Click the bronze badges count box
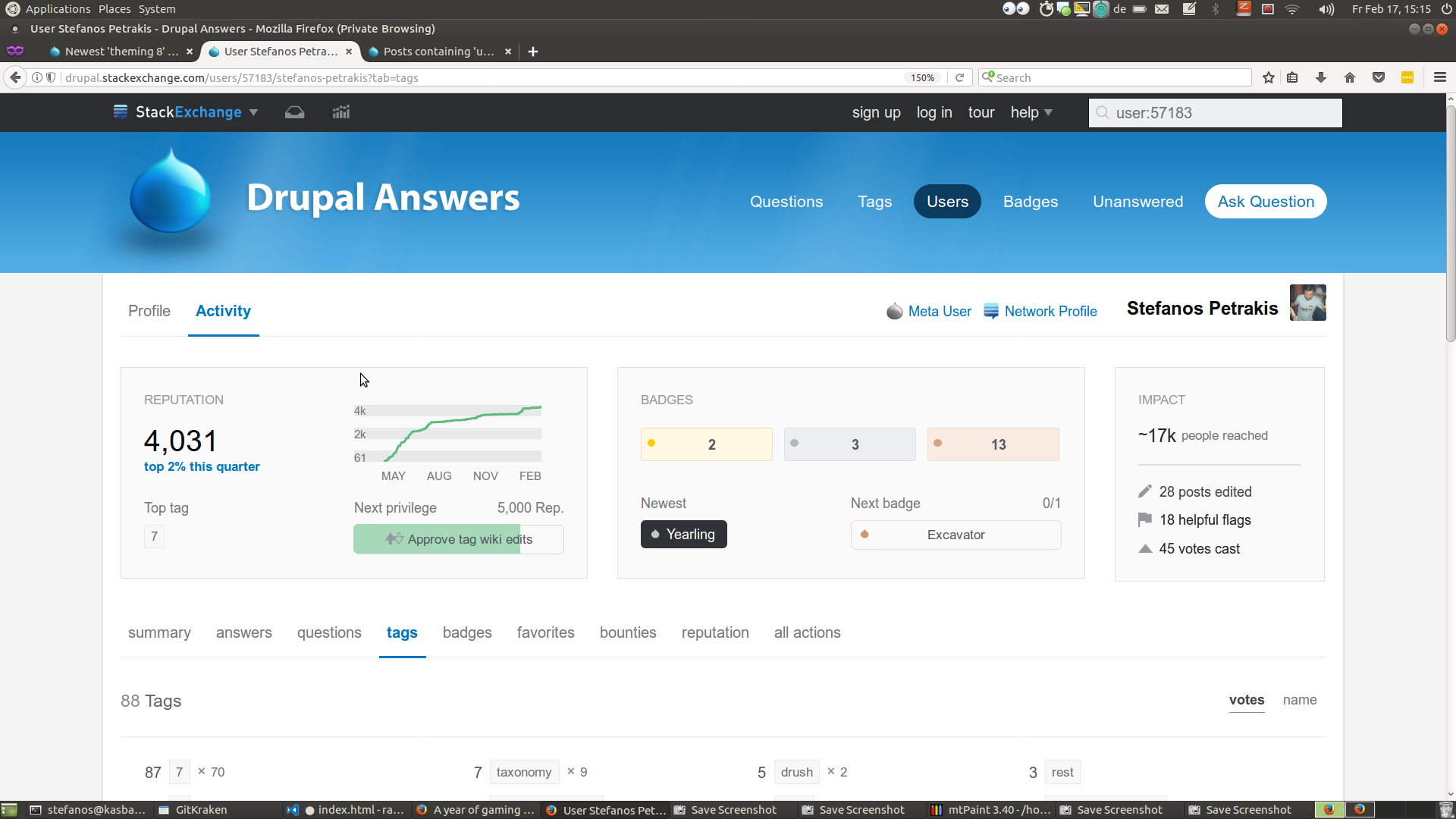The width and height of the screenshot is (1456, 819). pyautogui.click(x=993, y=444)
